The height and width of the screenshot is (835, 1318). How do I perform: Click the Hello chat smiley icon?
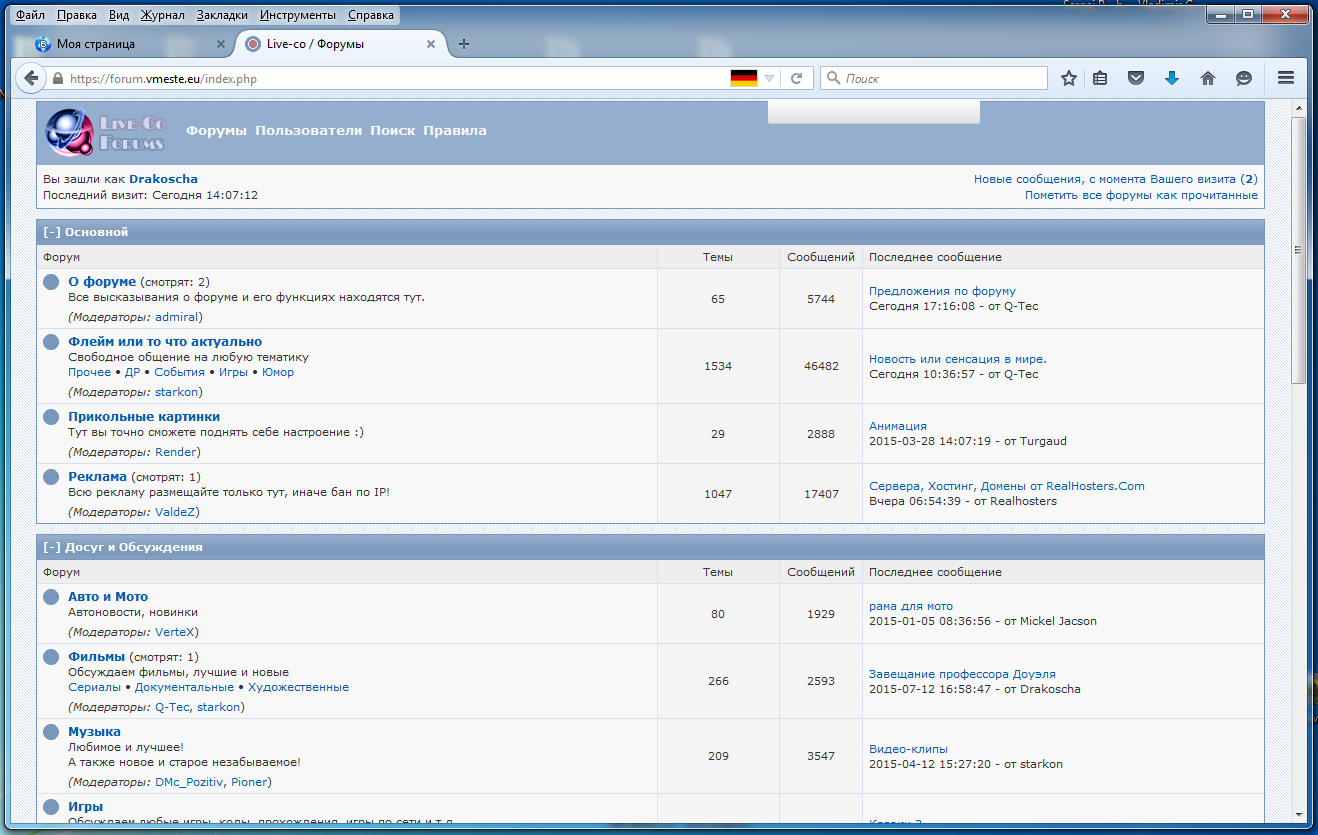coord(1244,78)
